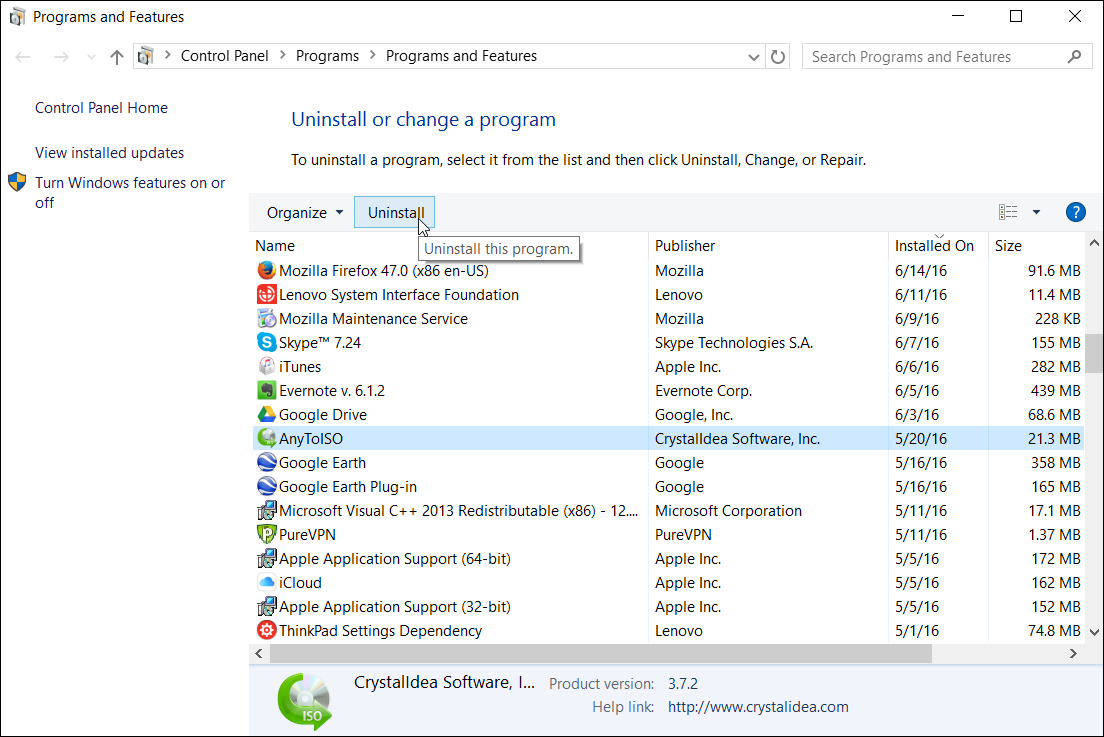Open the view options dropdown arrow
This screenshot has width=1104, height=737.
(x=1036, y=212)
